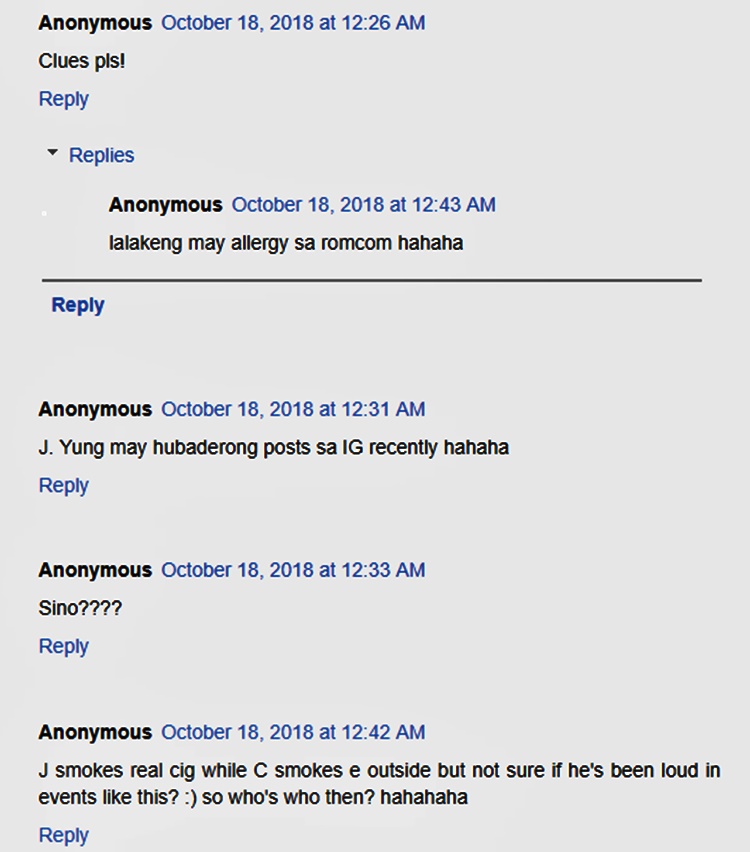Viewport: 750px width, 852px height.
Task: Reply to the "J smokes real cig" comment
Action: [x=63, y=835]
